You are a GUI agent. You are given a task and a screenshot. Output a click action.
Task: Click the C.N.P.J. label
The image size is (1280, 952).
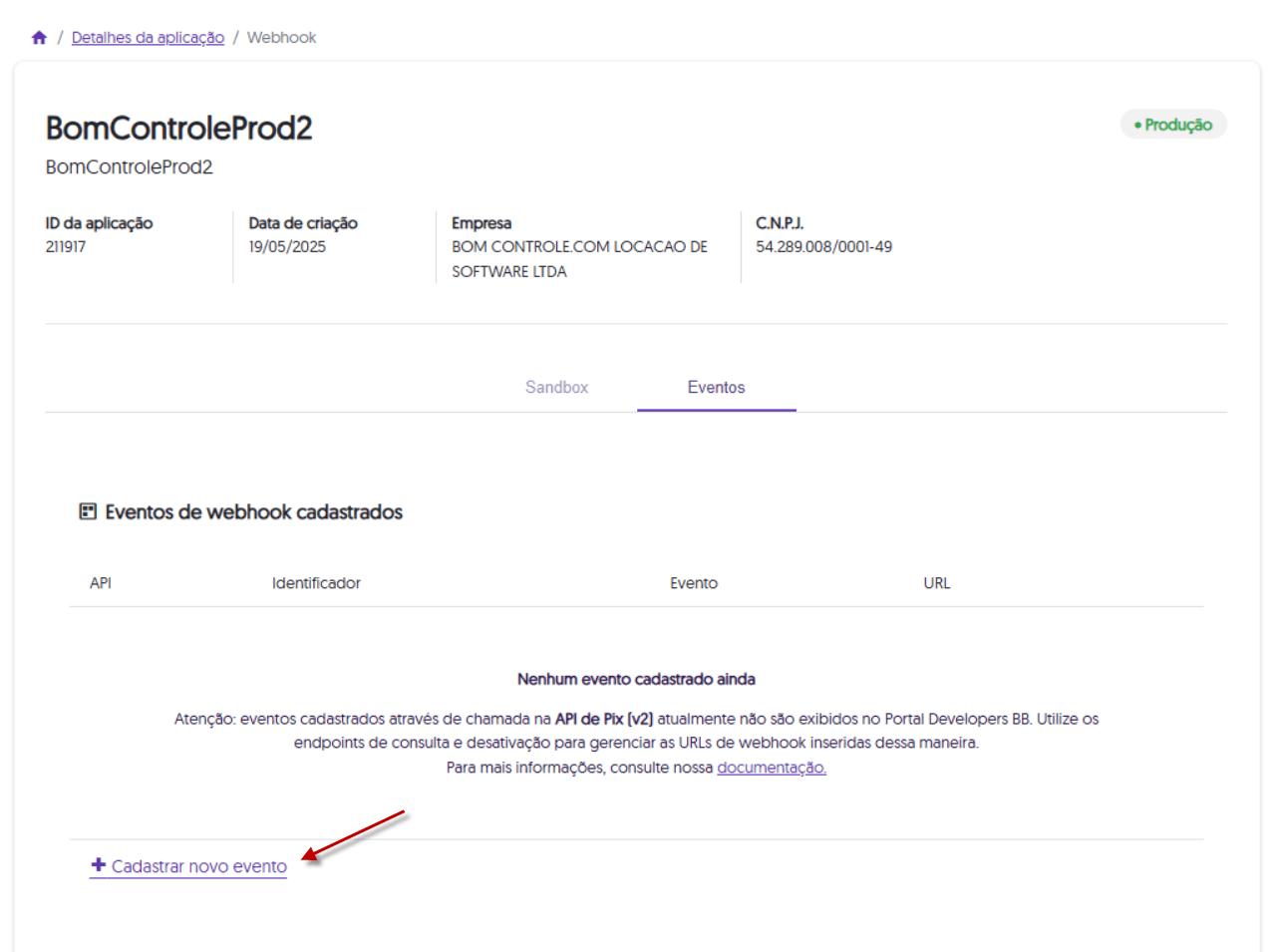click(780, 223)
